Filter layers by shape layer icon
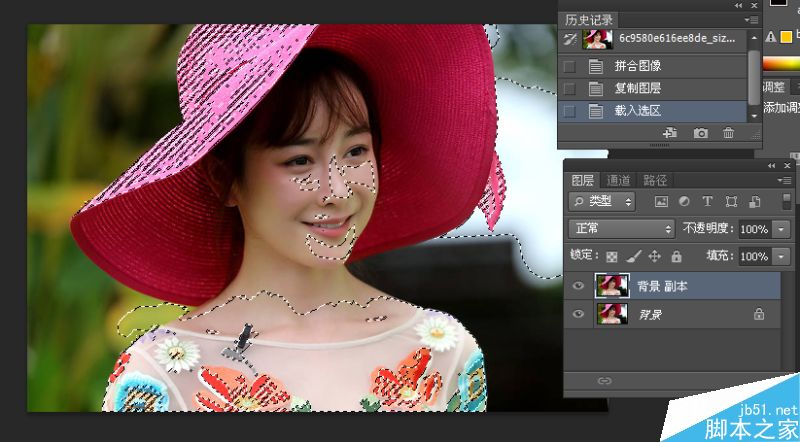 pos(731,201)
